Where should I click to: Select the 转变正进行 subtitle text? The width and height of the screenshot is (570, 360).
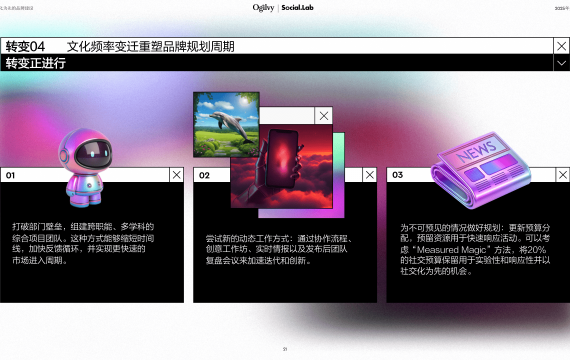[x=36, y=63]
